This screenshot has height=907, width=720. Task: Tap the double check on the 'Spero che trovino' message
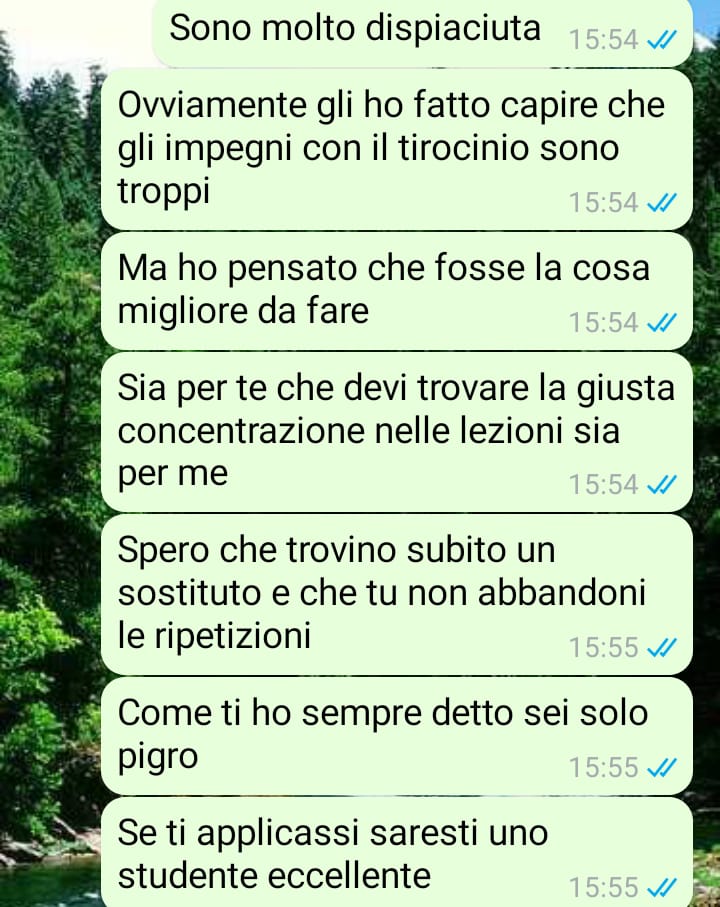[x=662, y=647]
